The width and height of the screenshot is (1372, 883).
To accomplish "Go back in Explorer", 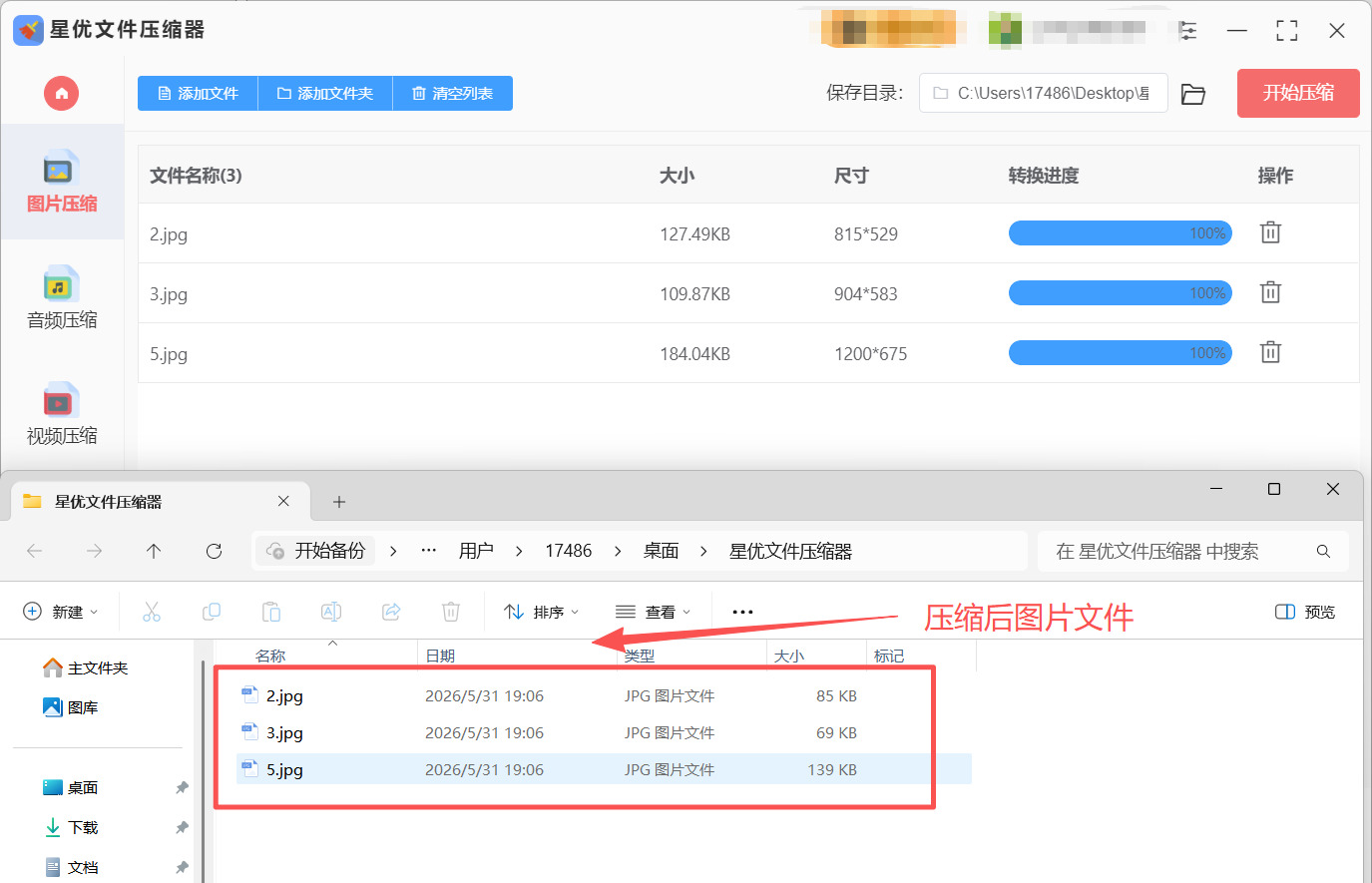I will 35,551.
